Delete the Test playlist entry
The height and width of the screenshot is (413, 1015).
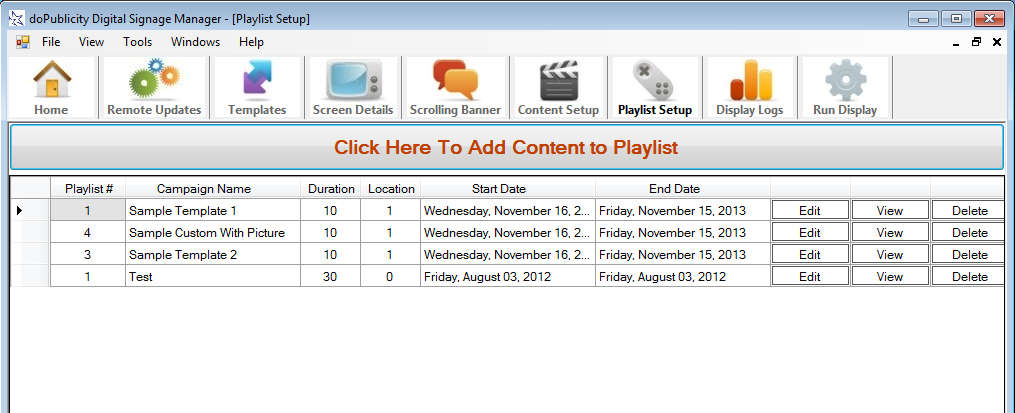(x=969, y=277)
